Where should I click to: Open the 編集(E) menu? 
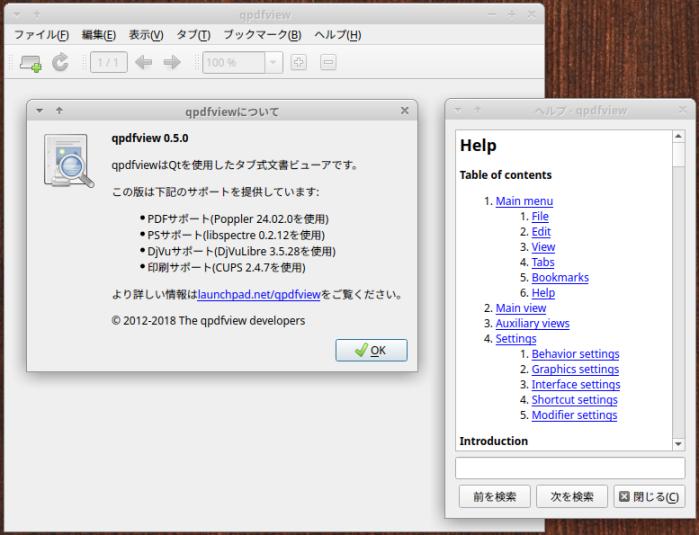pos(99,35)
